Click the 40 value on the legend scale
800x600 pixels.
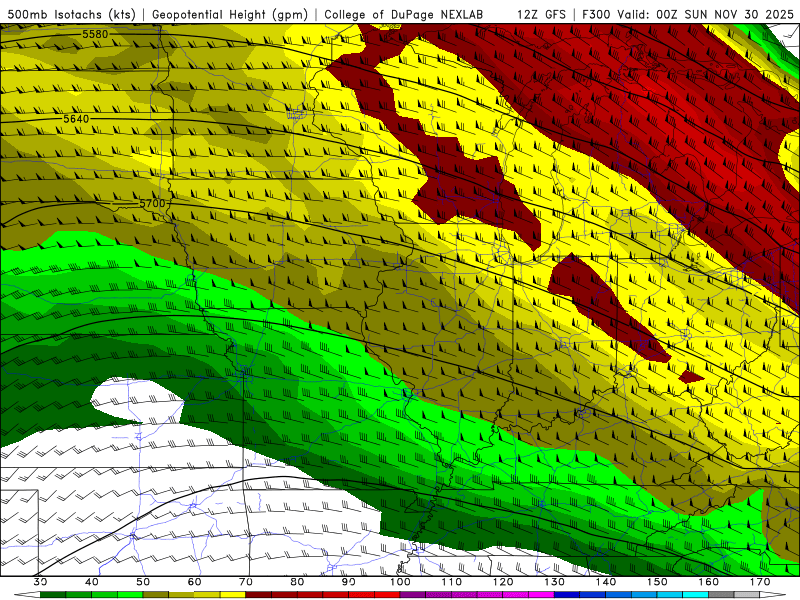point(92,582)
